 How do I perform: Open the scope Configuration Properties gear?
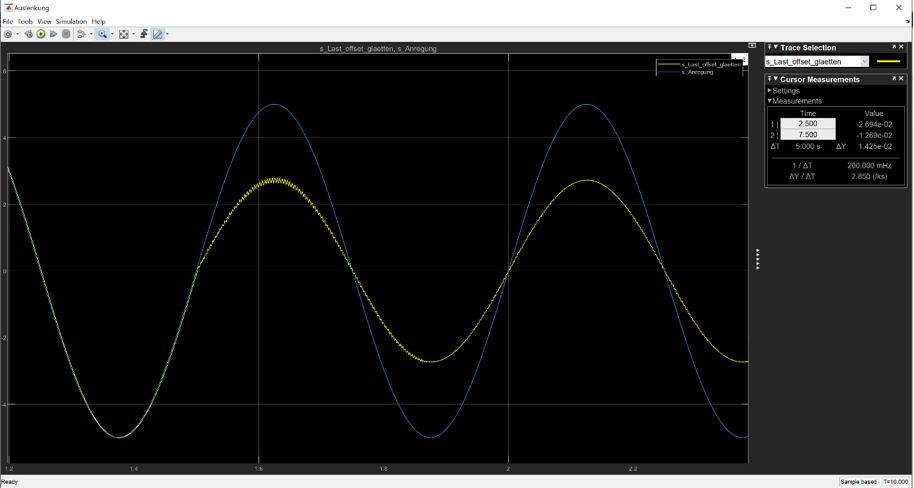8,34
